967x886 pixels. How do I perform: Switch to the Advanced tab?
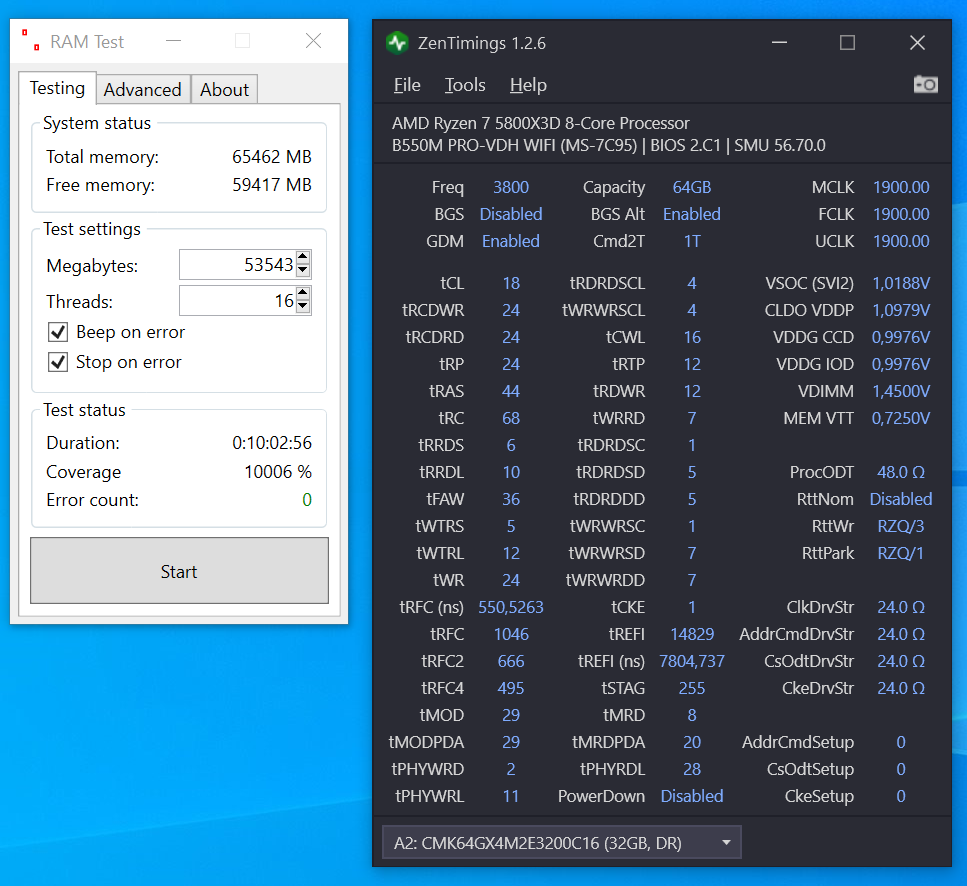coord(142,89)
